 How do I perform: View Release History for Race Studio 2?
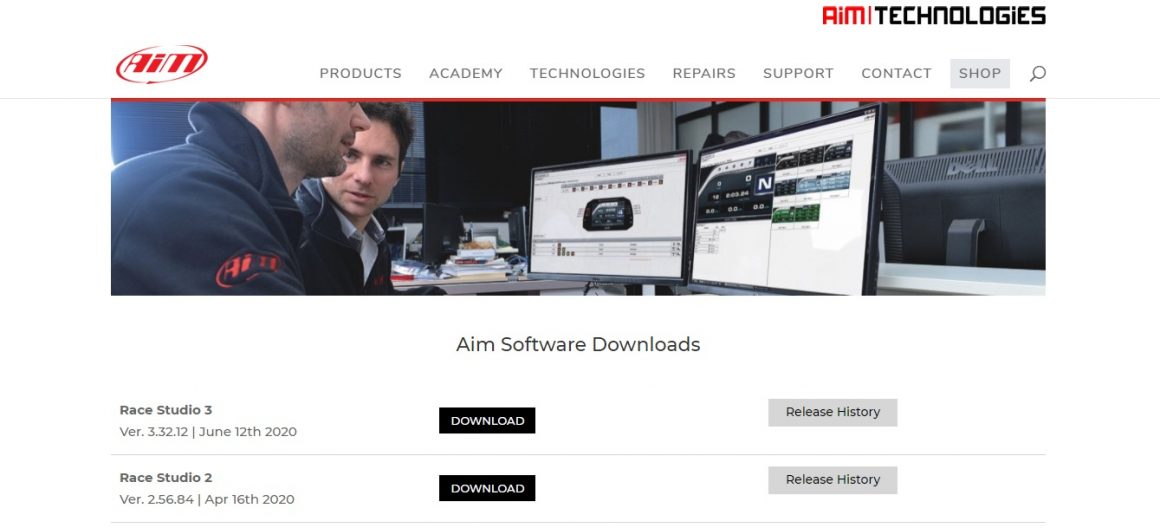click(x=832, y=480)
